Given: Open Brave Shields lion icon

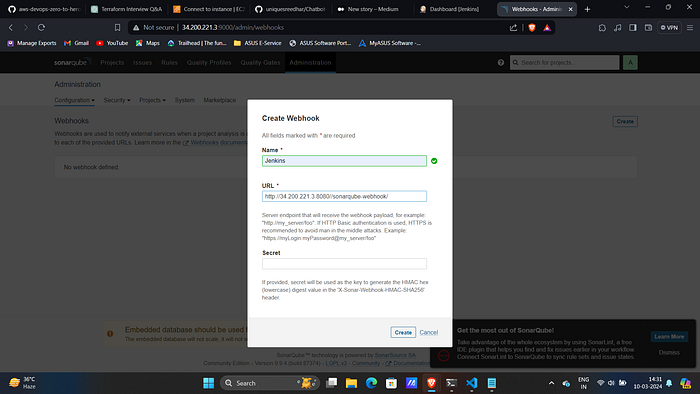Looking at the screenshot, I should click(x=532, y=28).
